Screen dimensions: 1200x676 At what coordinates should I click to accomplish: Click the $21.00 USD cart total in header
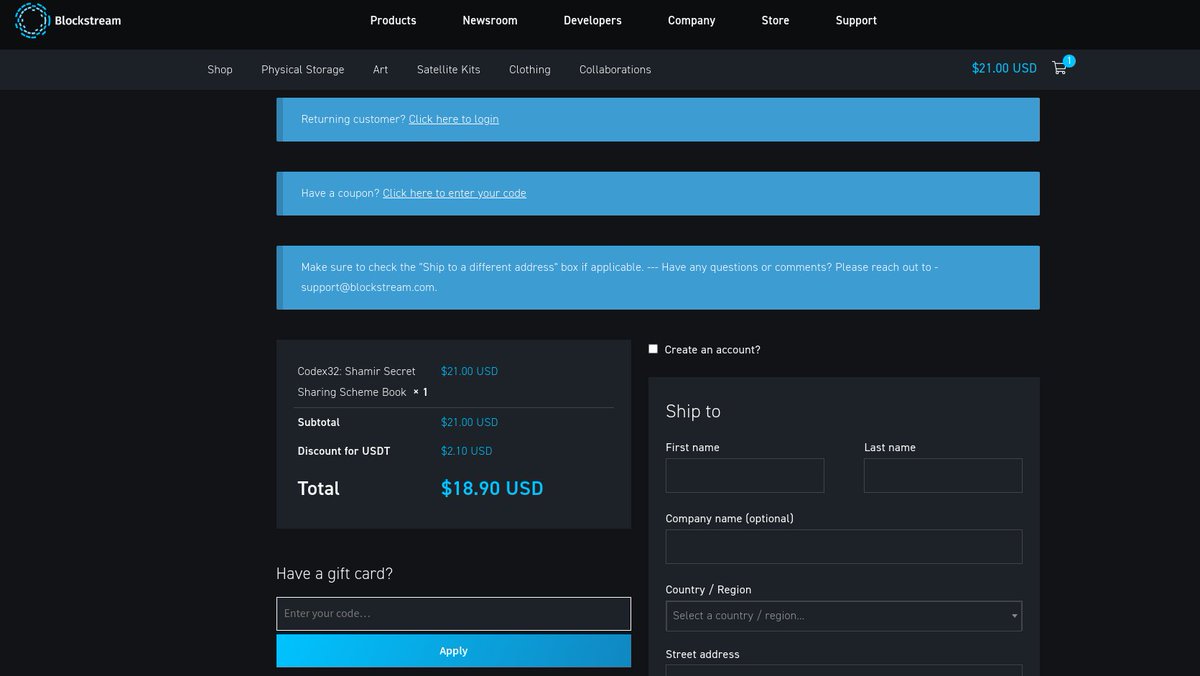[x=1004, y=68]
